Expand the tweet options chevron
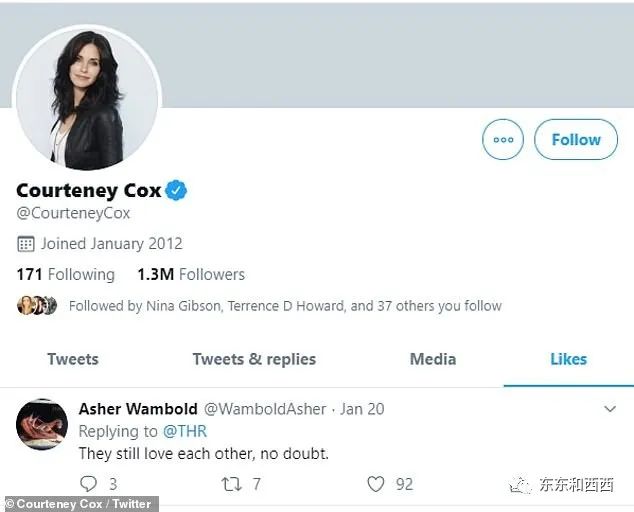Viewport: 634px width, 512px height. (x=610, y=409)
